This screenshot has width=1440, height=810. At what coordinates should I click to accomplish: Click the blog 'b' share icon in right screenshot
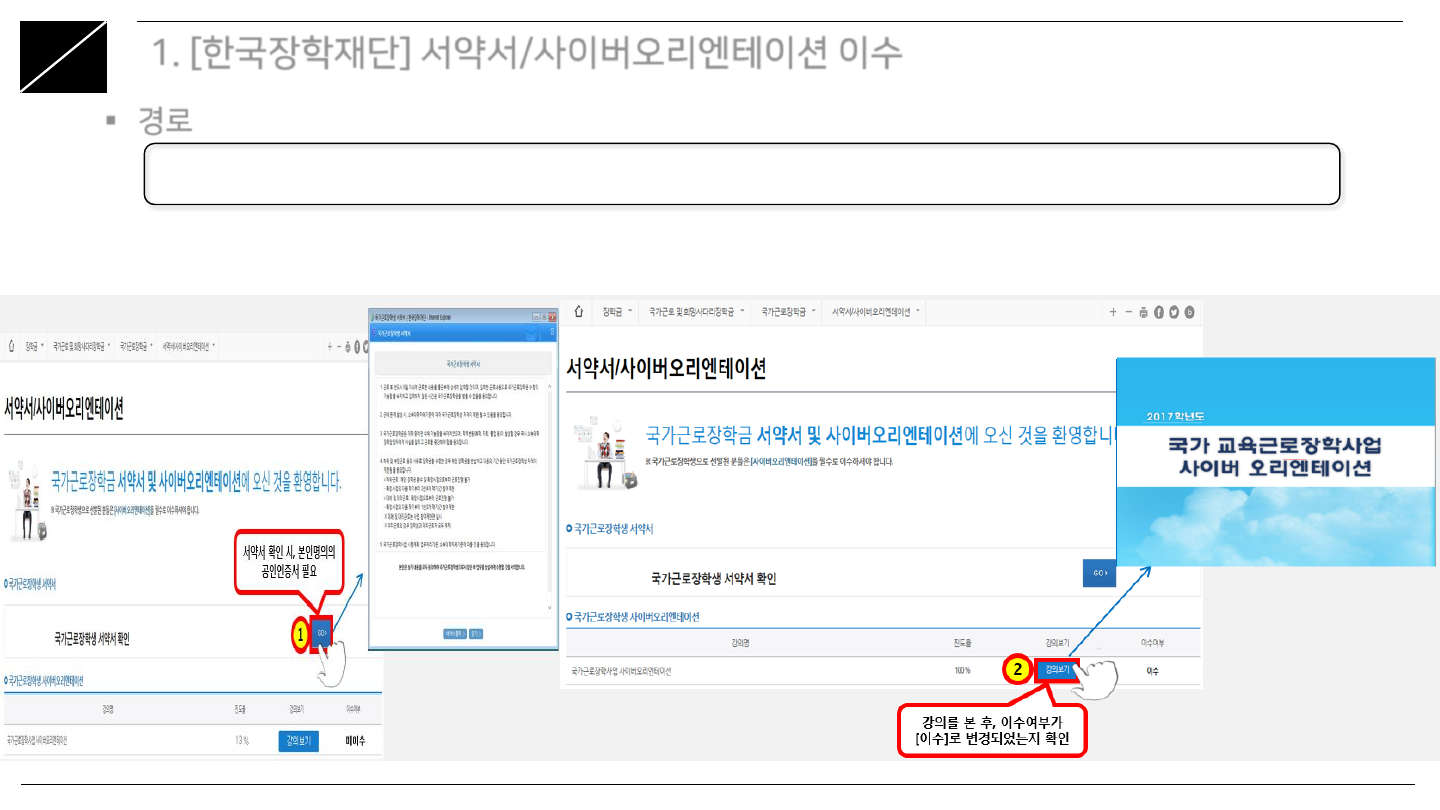1190,312
